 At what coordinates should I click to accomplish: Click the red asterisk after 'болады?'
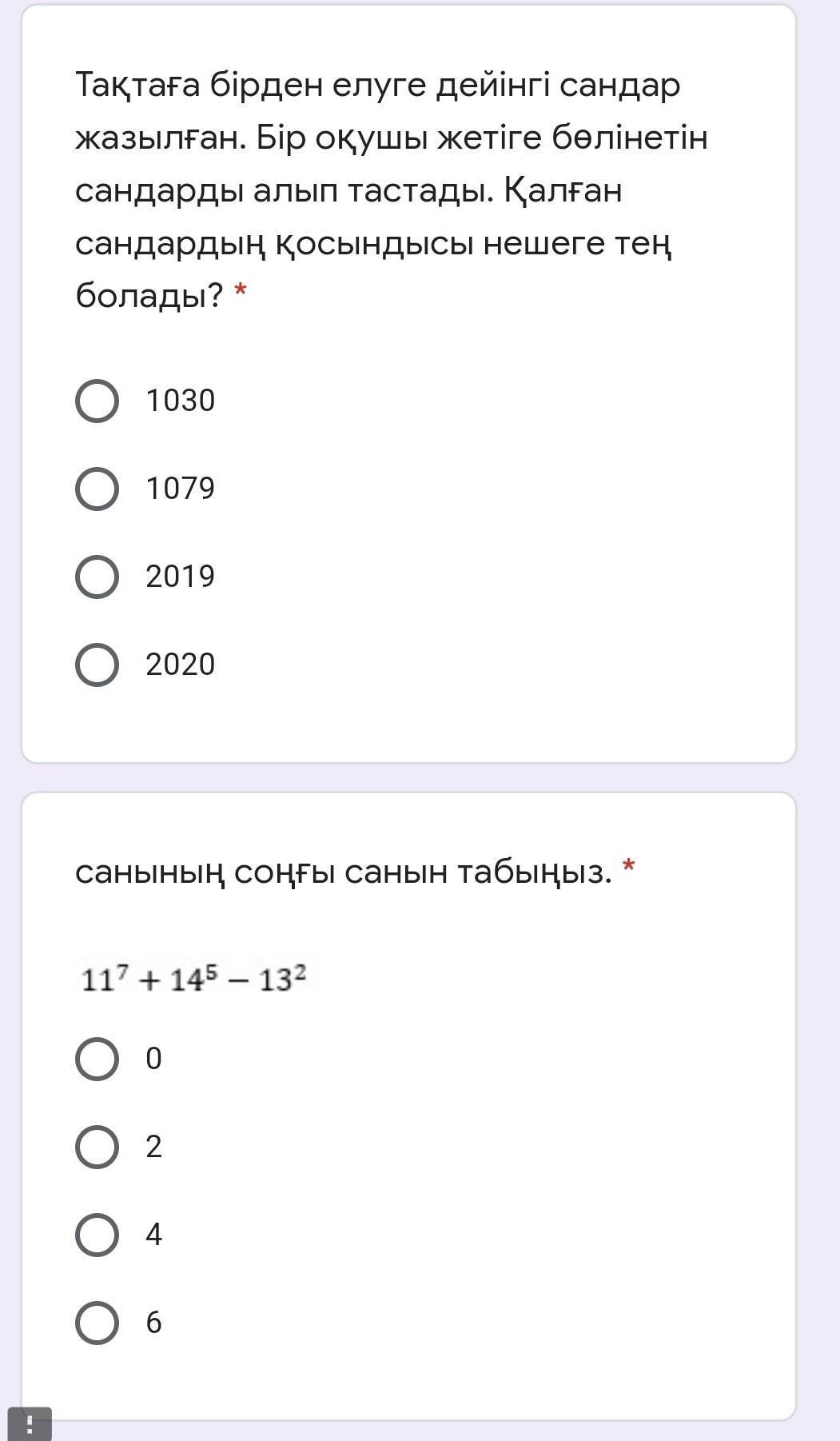[241, 293]
